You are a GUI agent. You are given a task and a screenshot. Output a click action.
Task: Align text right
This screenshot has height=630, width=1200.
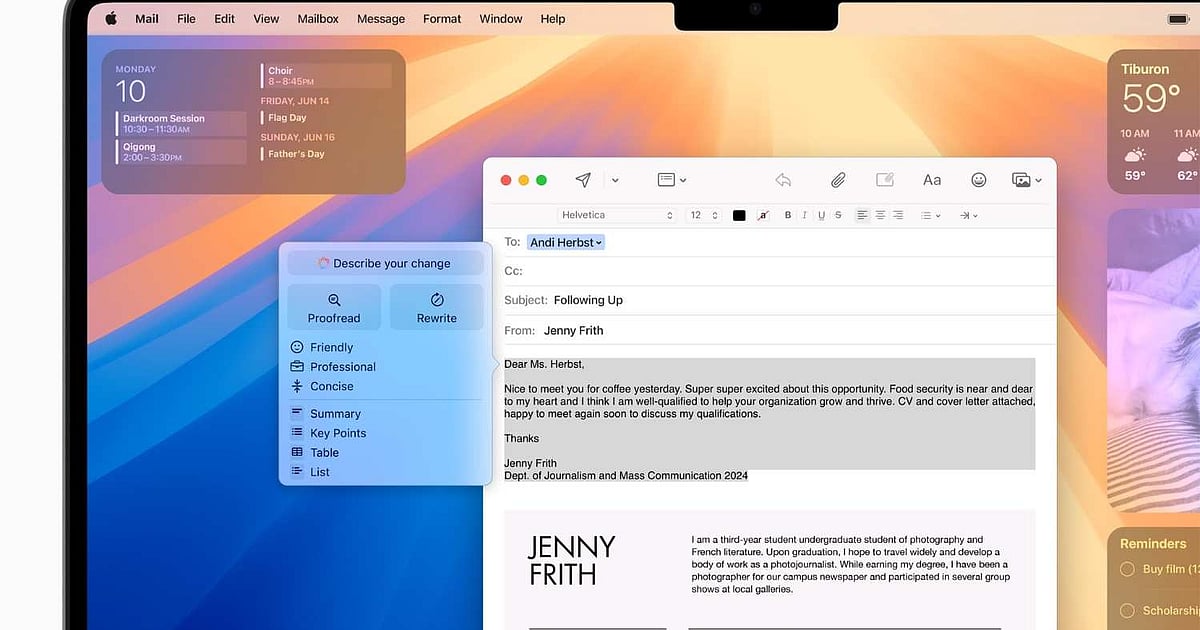click(898, 215)
